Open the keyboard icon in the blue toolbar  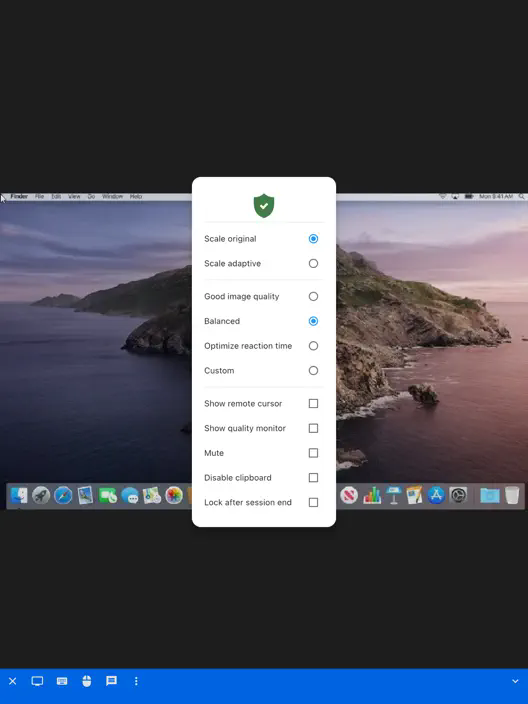[62, 681]
